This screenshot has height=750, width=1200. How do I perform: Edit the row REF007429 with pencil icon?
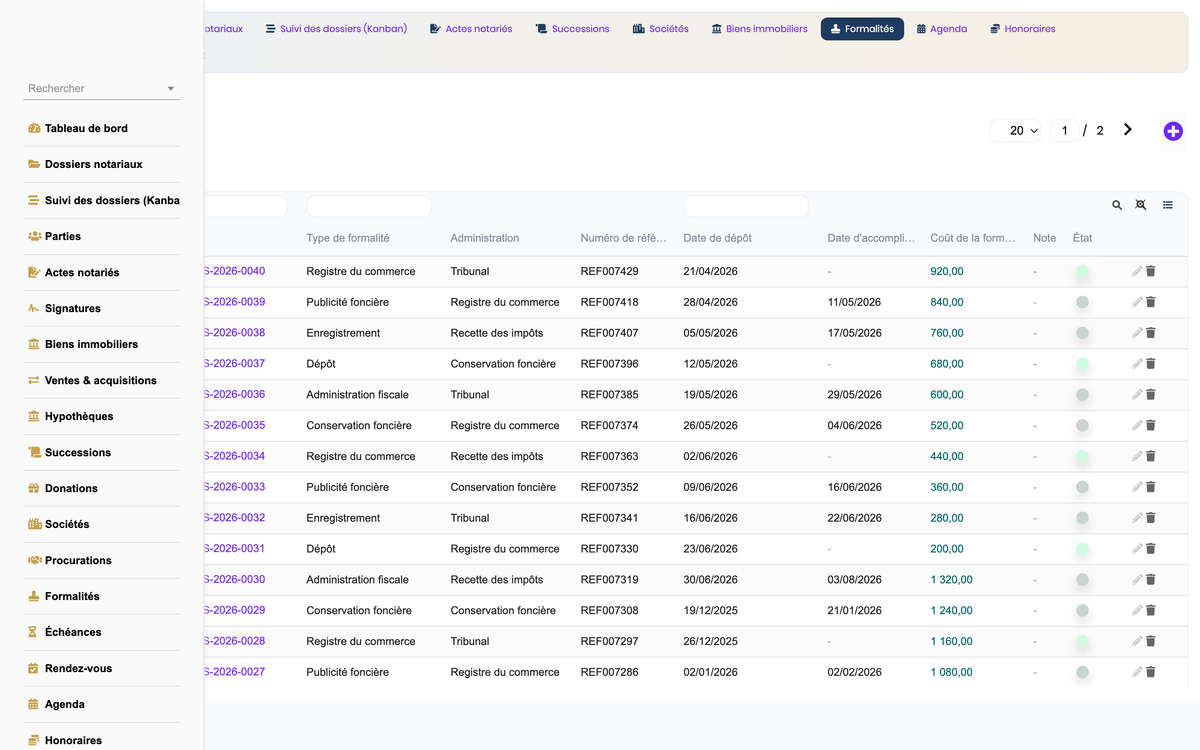click(x=1137, y=271)
